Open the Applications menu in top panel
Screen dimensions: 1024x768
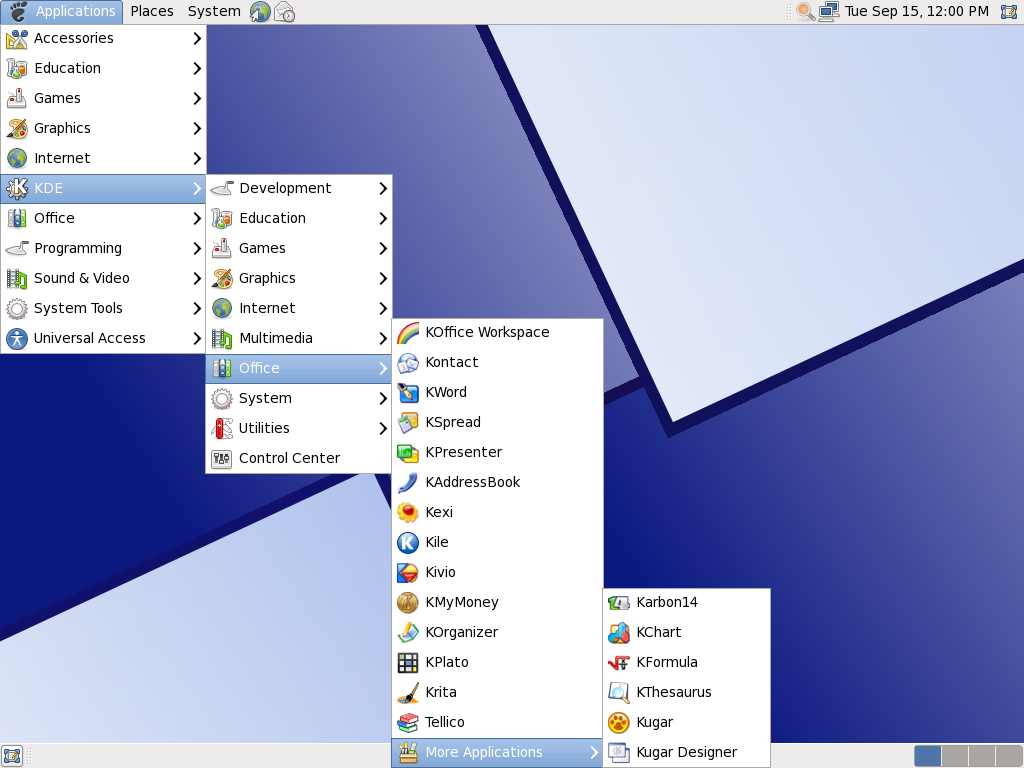(62, 12)
